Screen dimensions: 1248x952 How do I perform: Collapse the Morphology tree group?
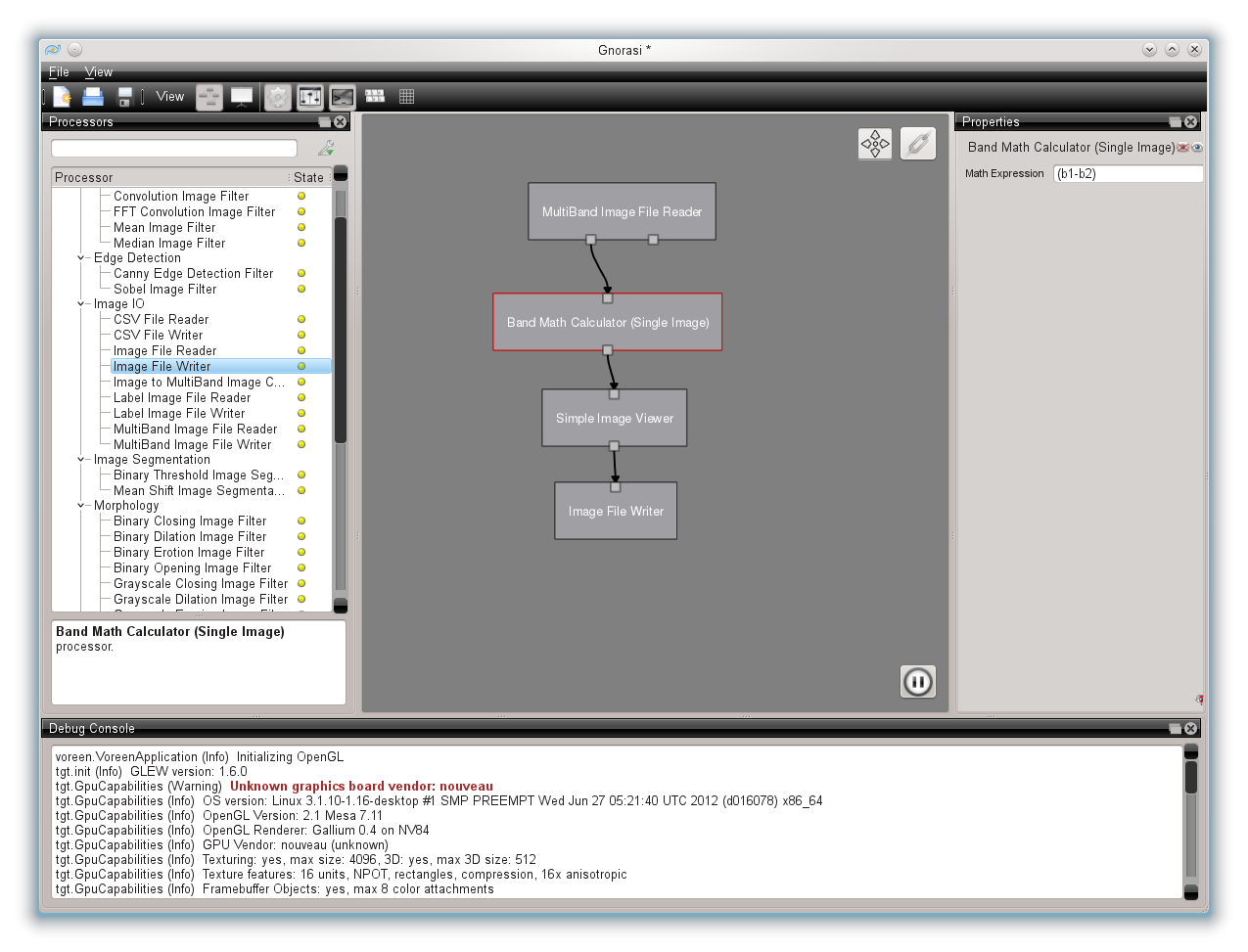[81, 506]
